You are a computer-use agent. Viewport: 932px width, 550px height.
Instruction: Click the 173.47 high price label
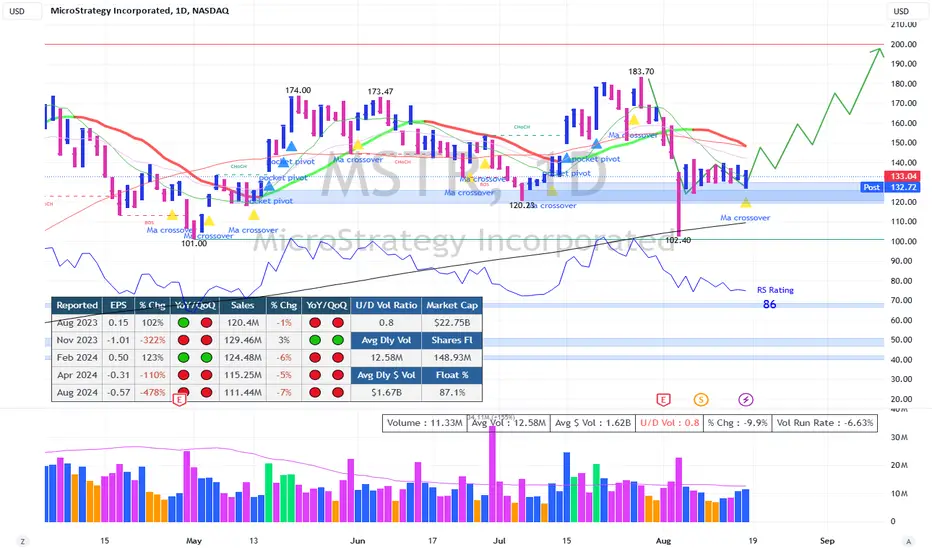380,92
